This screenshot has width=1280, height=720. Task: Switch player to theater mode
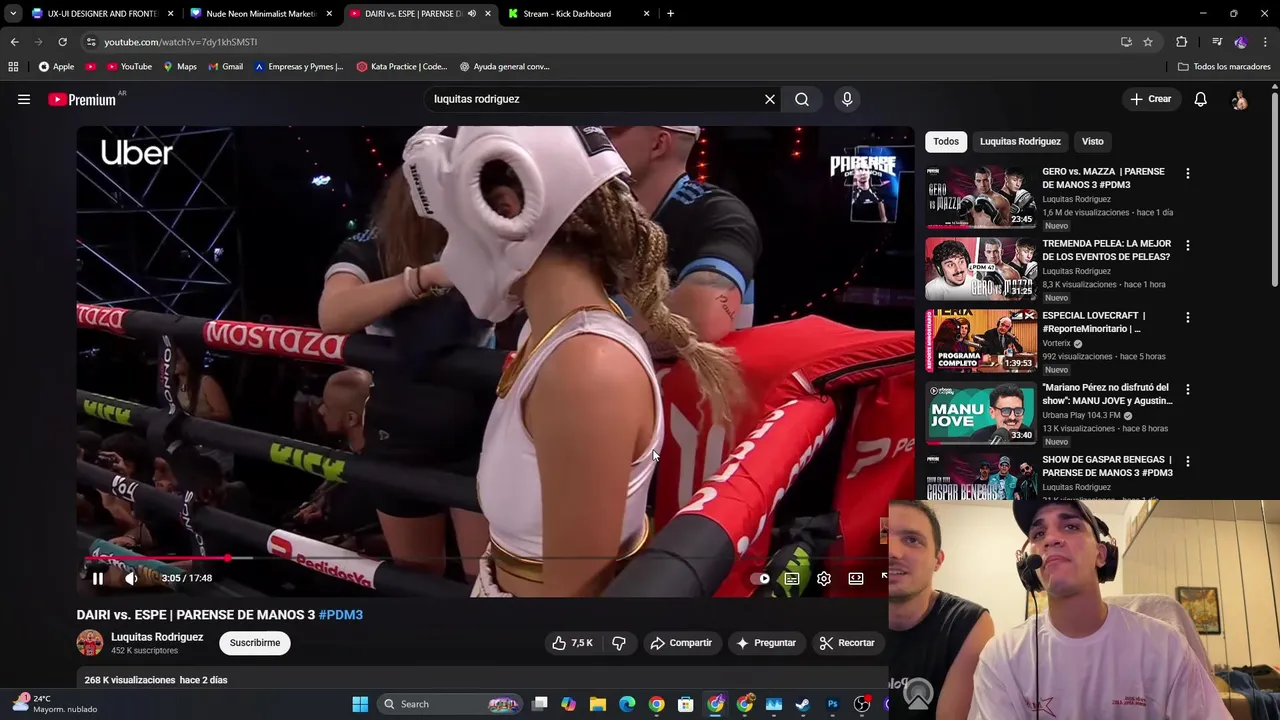(856, 578)
